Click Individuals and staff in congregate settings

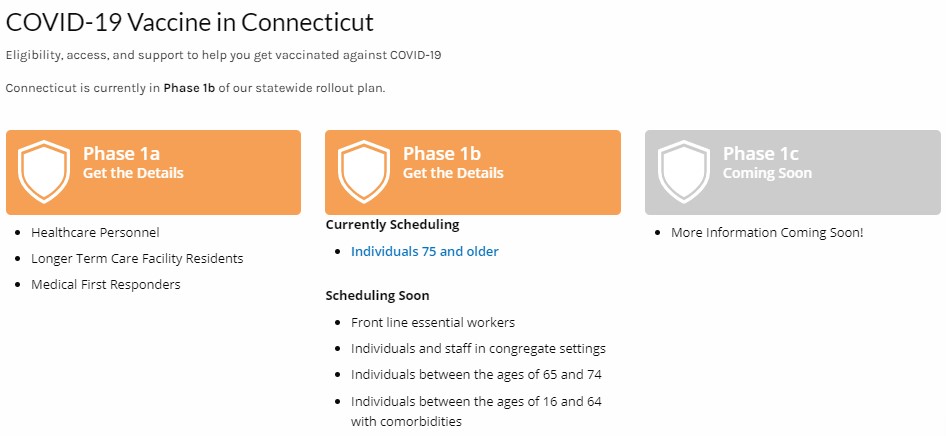478,349
